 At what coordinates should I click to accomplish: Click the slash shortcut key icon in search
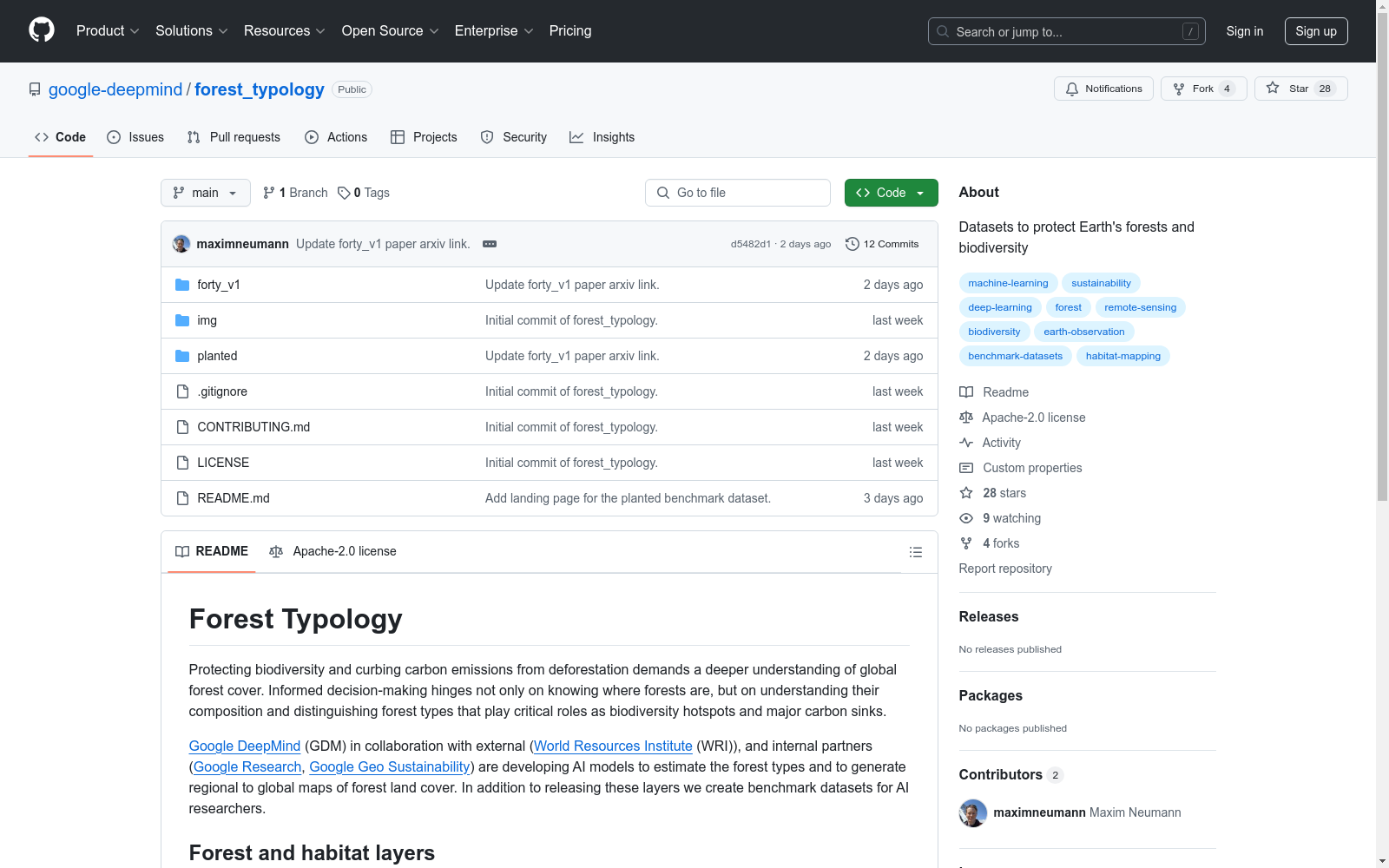click(x=1190, y=31)
